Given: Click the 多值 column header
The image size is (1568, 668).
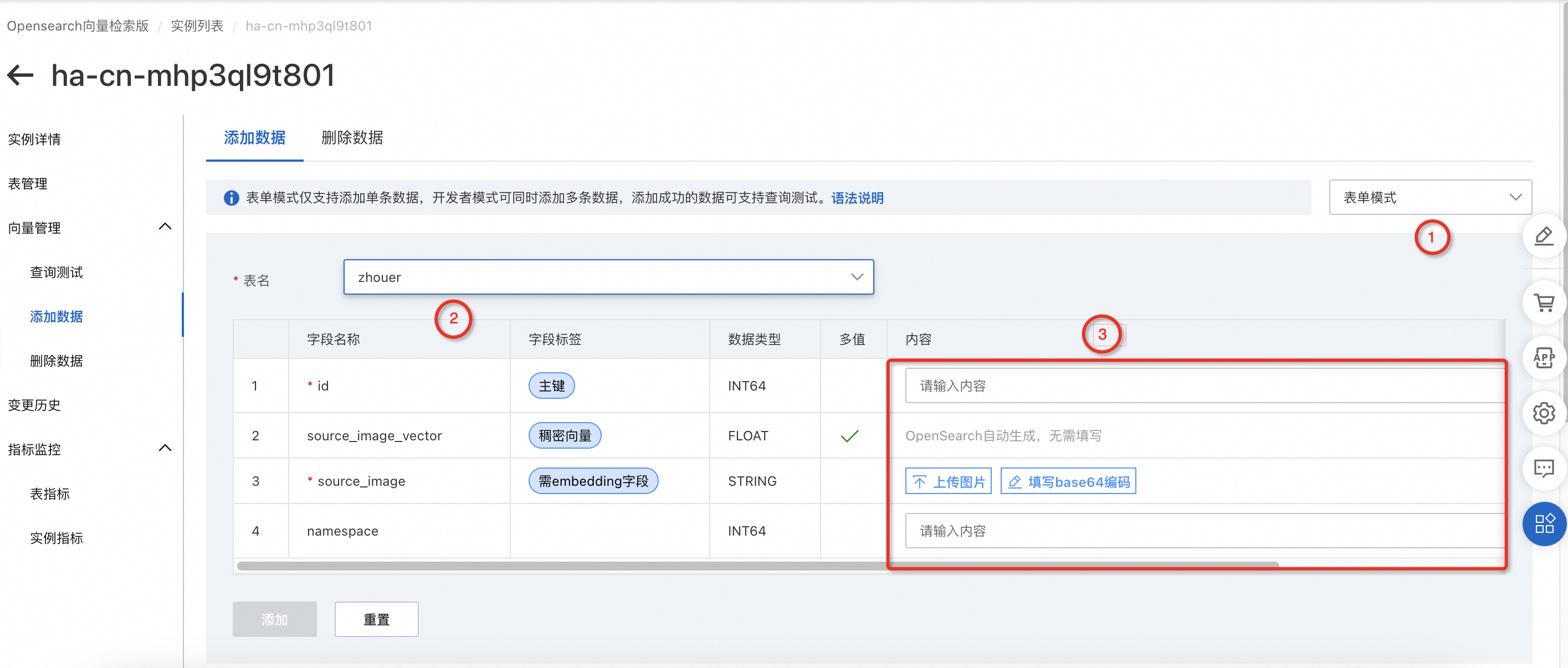Looking at the screenshot, I should click(852, 339).
